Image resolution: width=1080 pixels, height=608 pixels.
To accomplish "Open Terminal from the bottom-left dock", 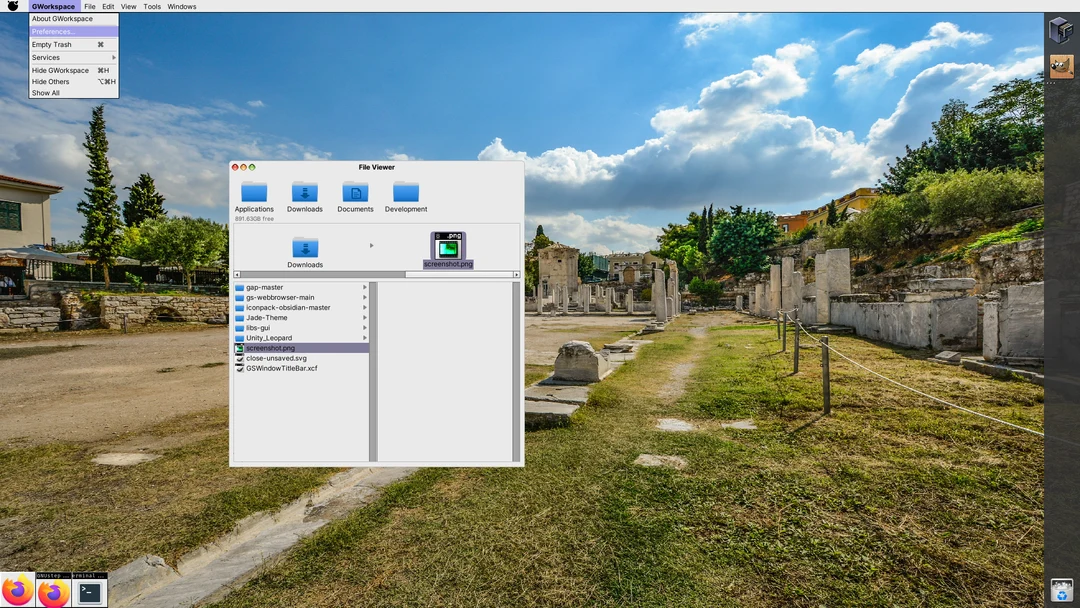I will pyautogui.click(x=88, y=591).
